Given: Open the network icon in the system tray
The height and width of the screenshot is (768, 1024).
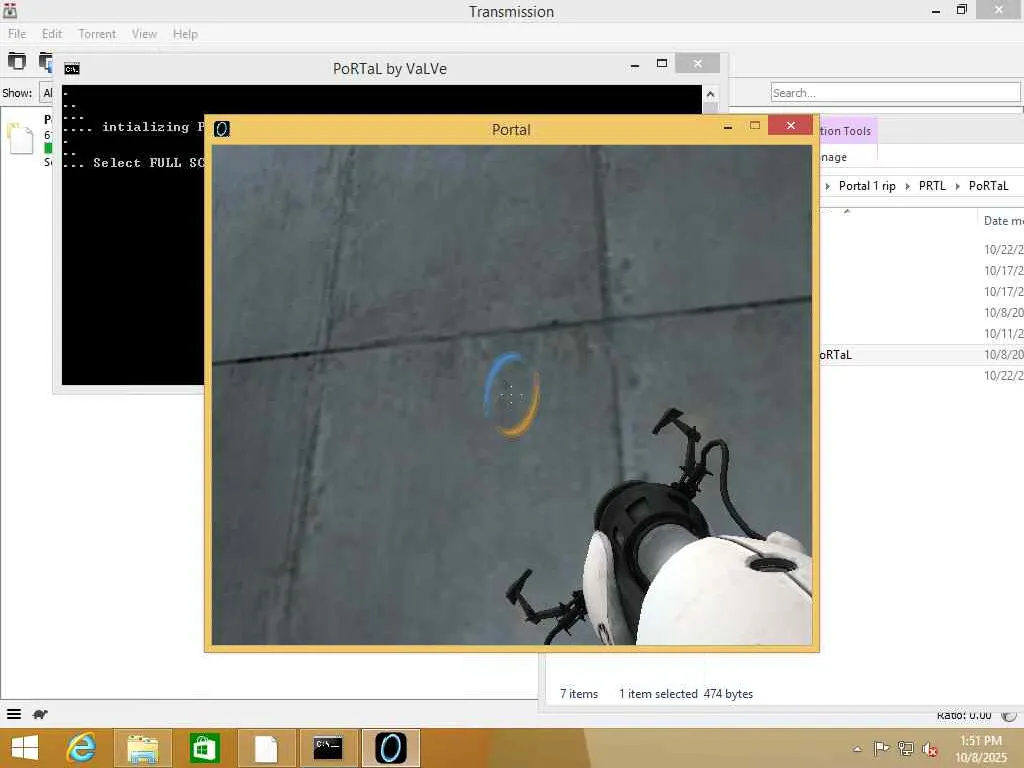Looking at the screenshot, I should (x=905, y=748).
